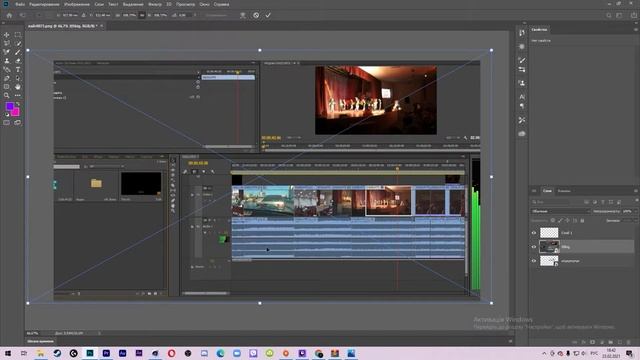Select the Move tool
Image resolution: width=640 pixels, height=360 pixels.
pyautogui.click(x=7, y=35)
